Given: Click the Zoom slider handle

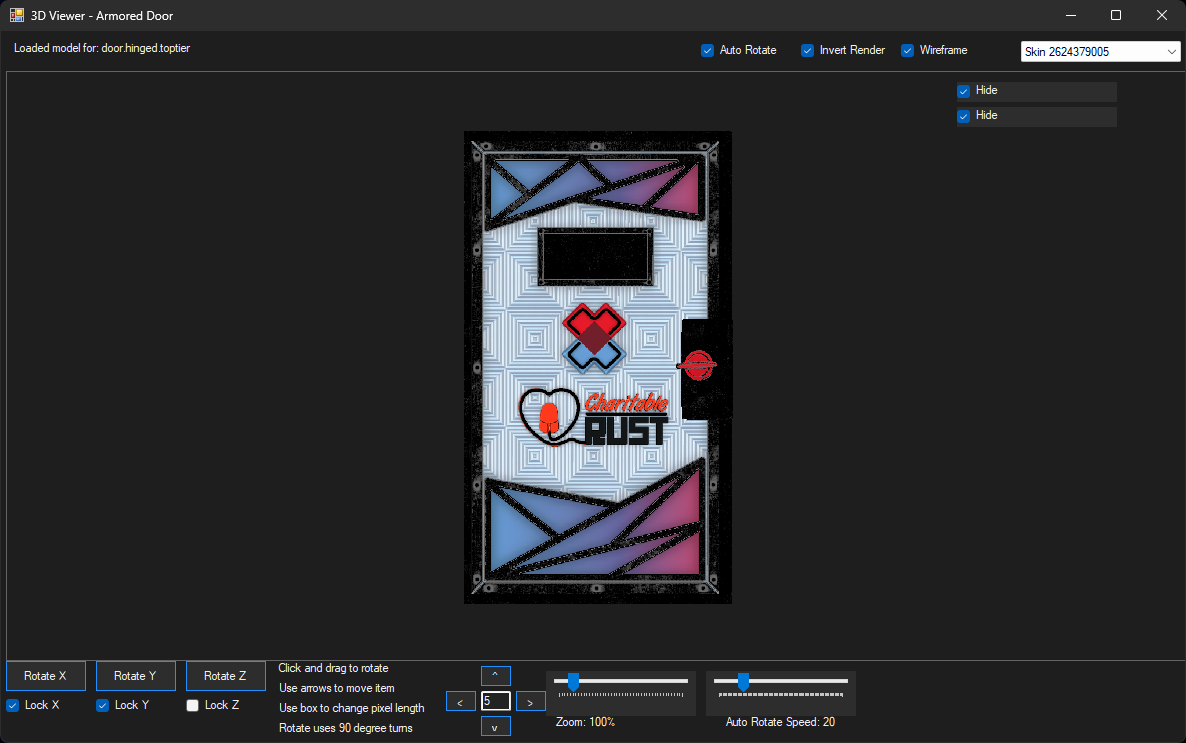Looking at the screenshot, I should click(573, 682).
